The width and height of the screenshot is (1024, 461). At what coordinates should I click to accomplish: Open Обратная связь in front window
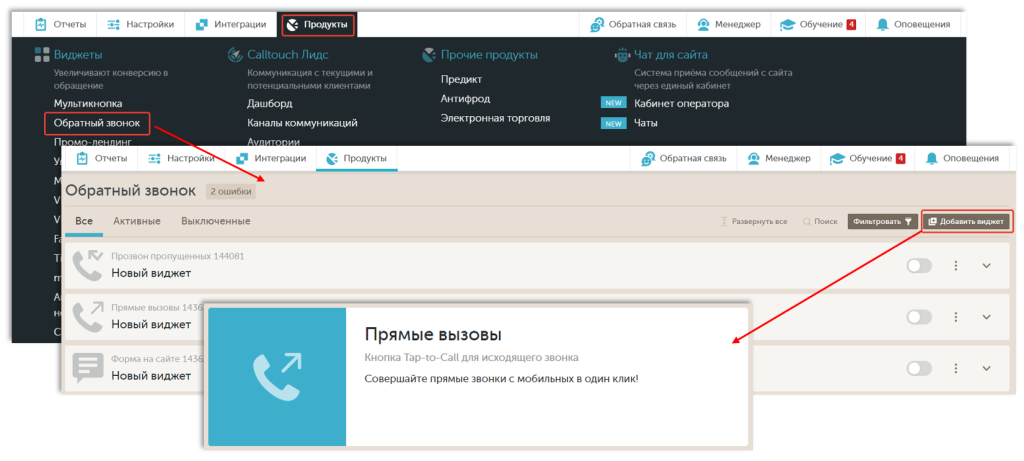(683, 158)
